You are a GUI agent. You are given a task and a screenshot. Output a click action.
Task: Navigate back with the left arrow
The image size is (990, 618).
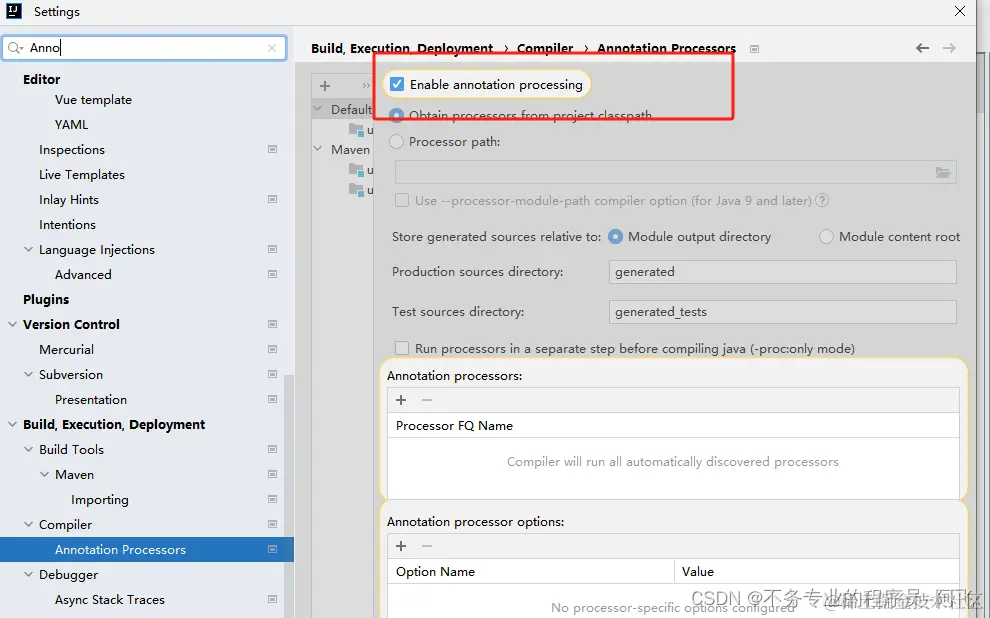tap(922, 48)
